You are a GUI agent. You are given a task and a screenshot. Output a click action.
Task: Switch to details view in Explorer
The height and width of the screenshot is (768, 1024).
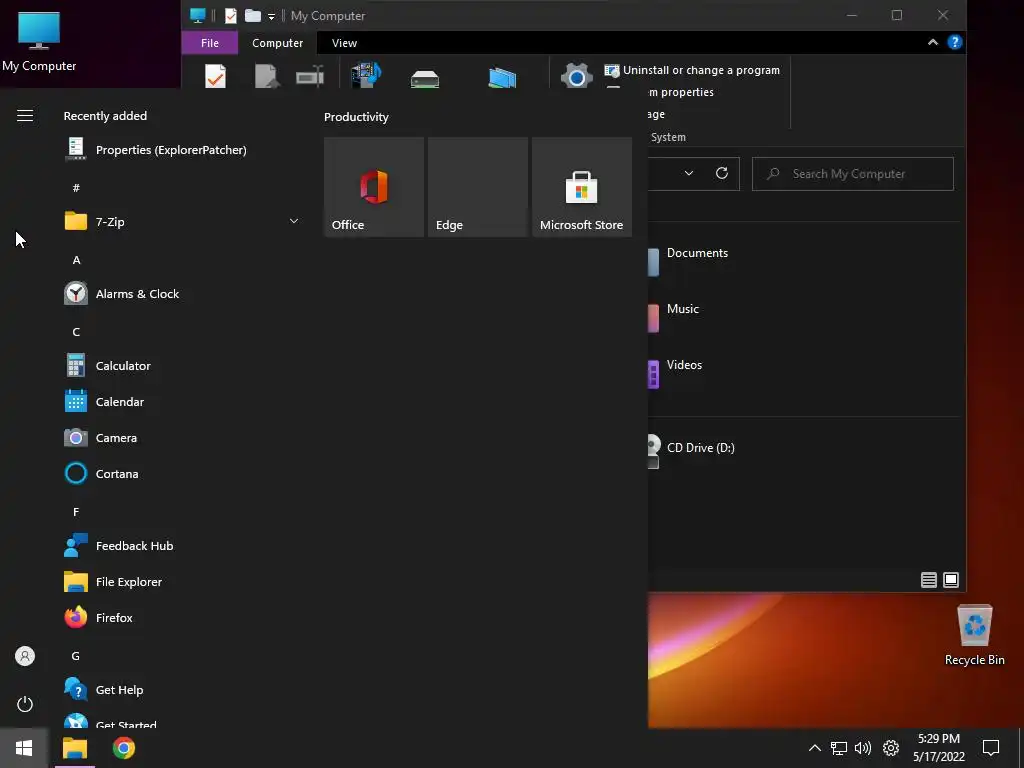coord(929,579)
